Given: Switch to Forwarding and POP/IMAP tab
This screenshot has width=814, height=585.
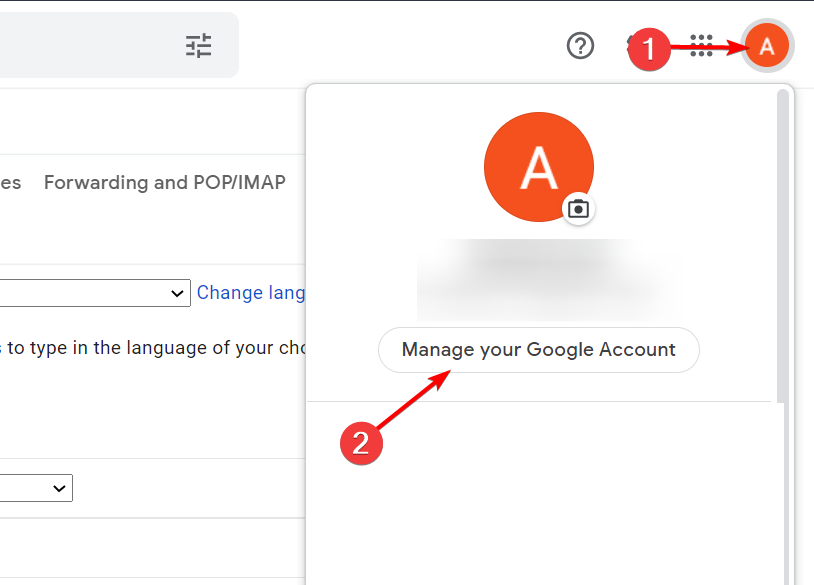Looking at the screenshot, I should [x=165, y=183].
